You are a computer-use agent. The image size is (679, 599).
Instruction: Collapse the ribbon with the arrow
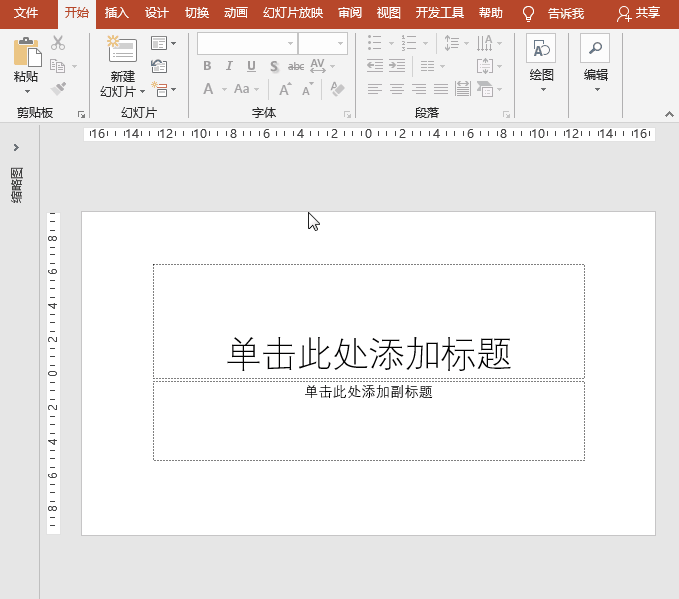(x=669, y=114)
